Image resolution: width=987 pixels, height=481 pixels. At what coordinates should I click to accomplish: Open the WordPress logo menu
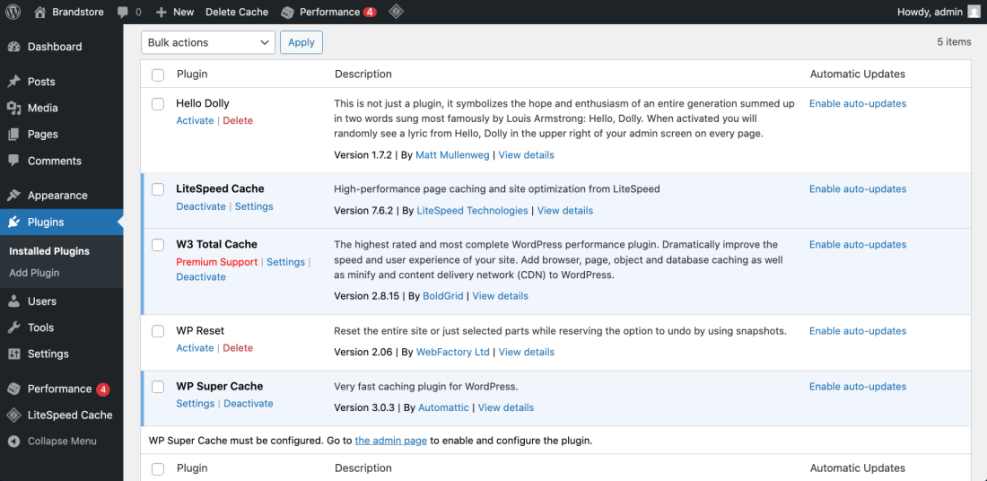13,12
